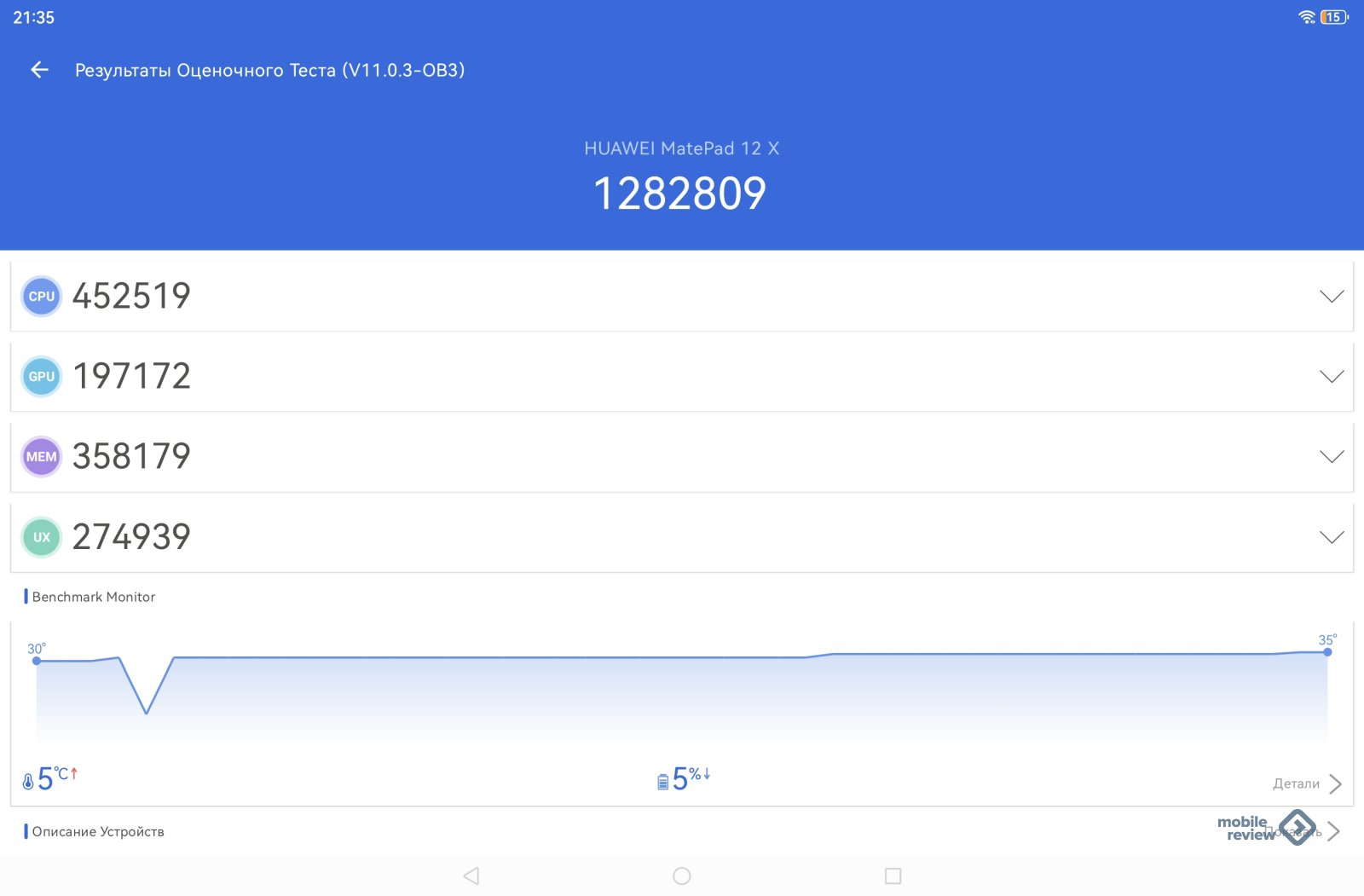Screen dimensions: 1364x896
Task: Expand the MEM score 358179 row
Action: 1331,457
